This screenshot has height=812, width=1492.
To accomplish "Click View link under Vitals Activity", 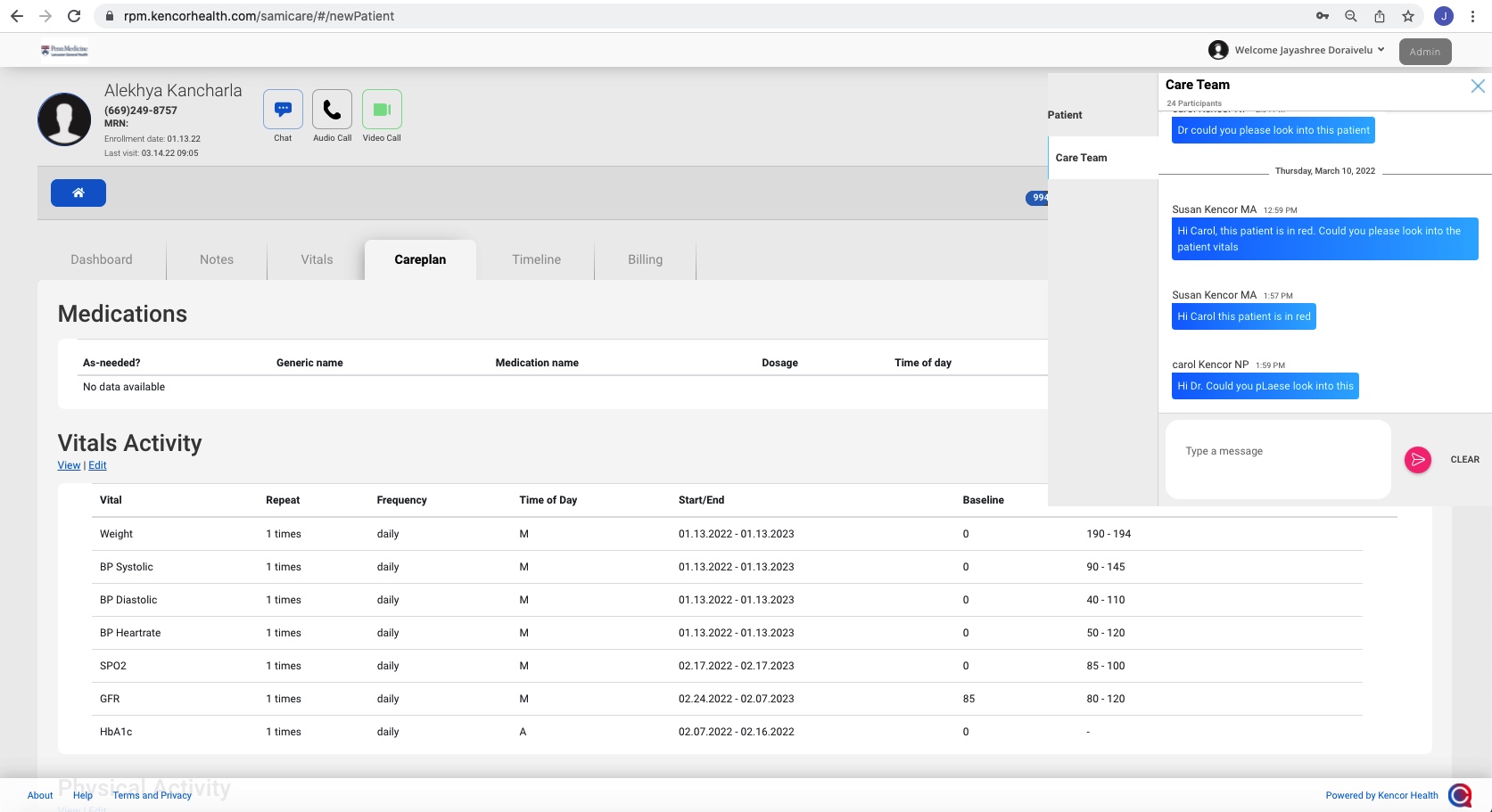I will click(69, 465).
